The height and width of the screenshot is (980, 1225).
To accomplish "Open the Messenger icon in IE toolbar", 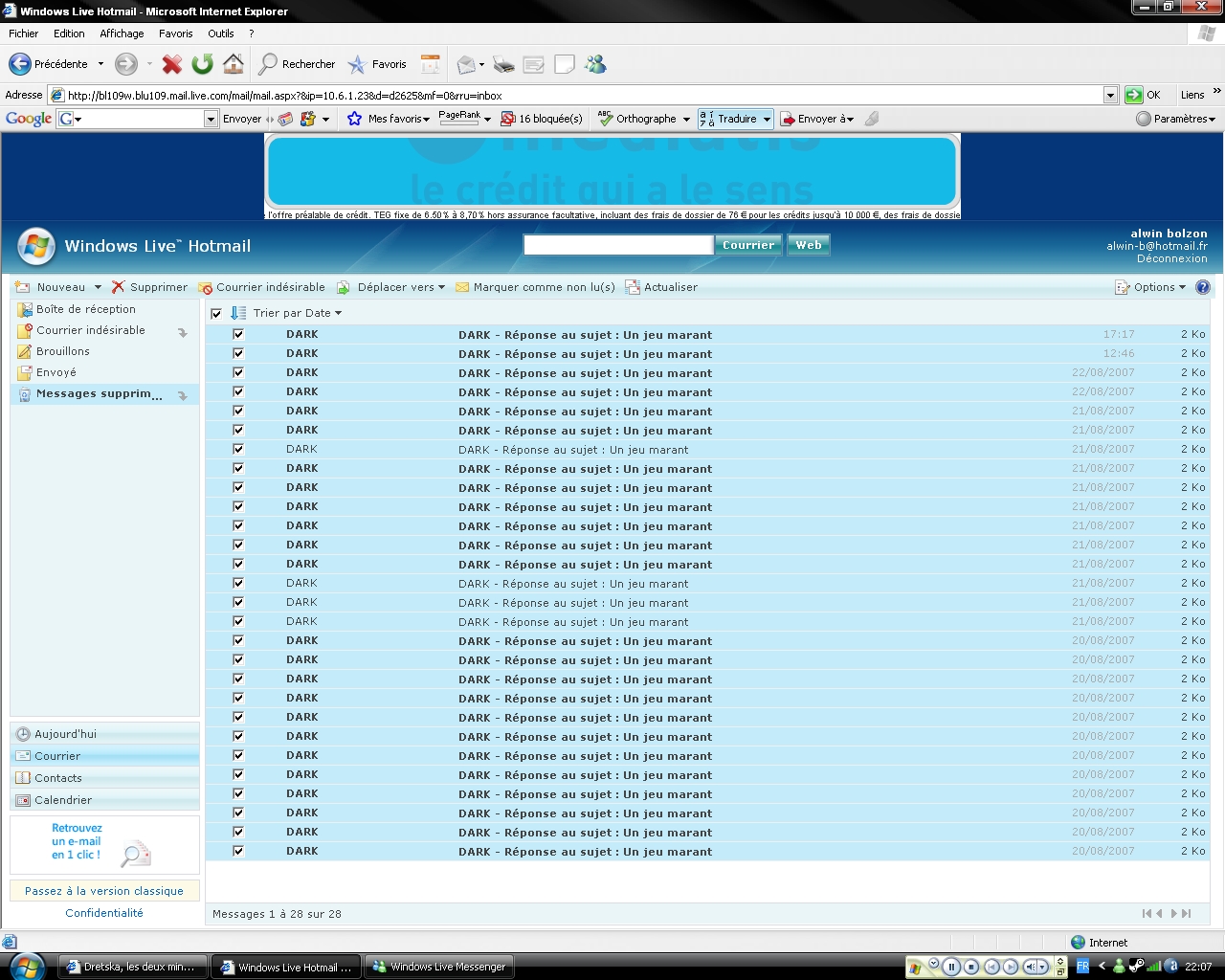I will coord(595,64).
